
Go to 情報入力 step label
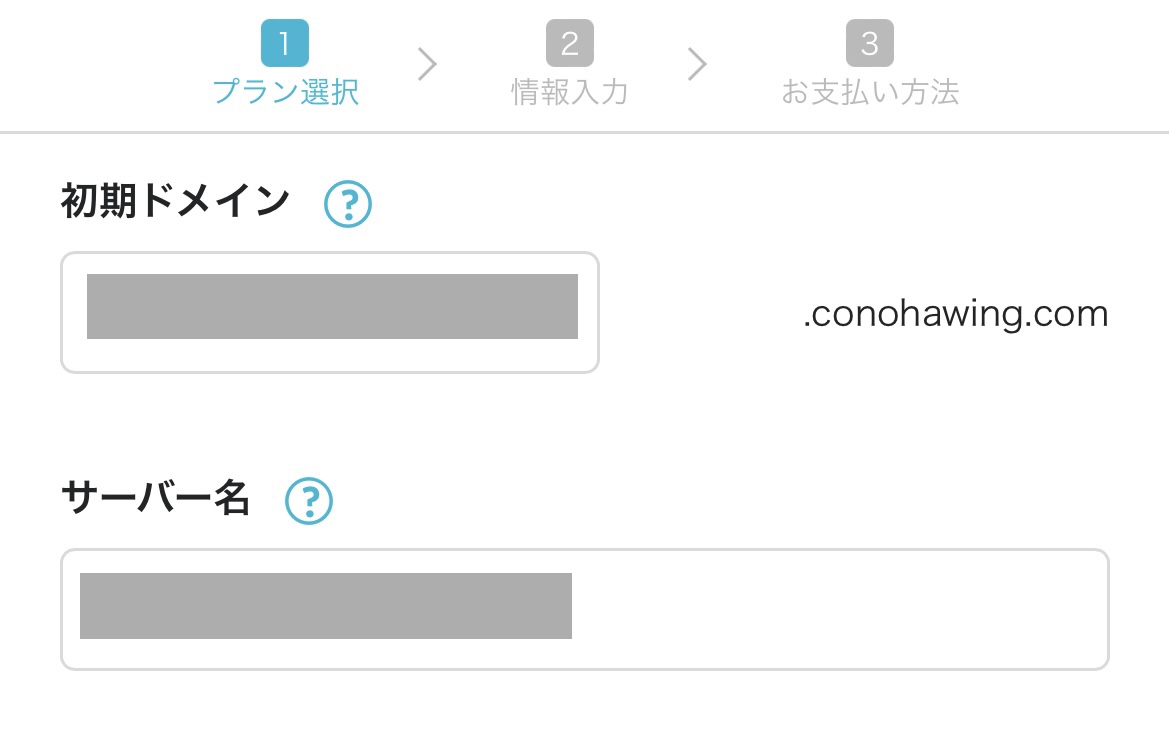(570, 92)
